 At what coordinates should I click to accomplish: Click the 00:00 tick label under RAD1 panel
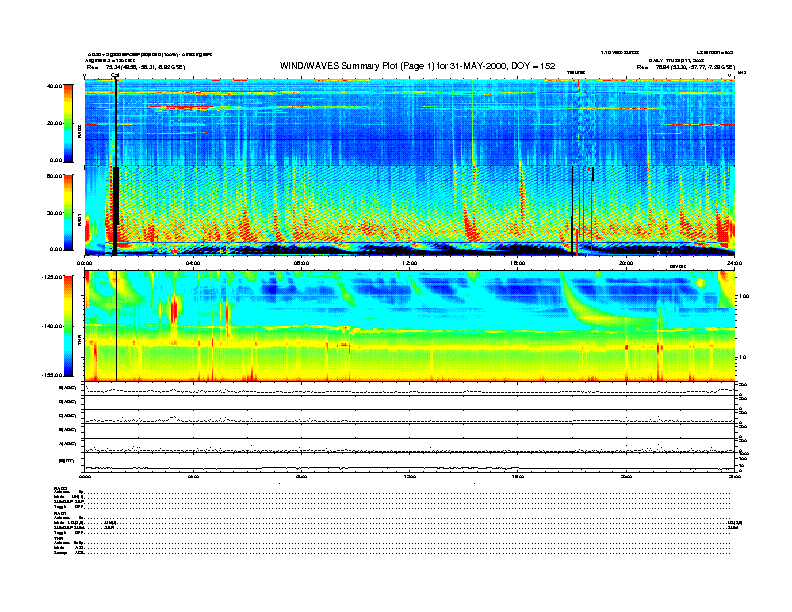click(x=84, y=263)
